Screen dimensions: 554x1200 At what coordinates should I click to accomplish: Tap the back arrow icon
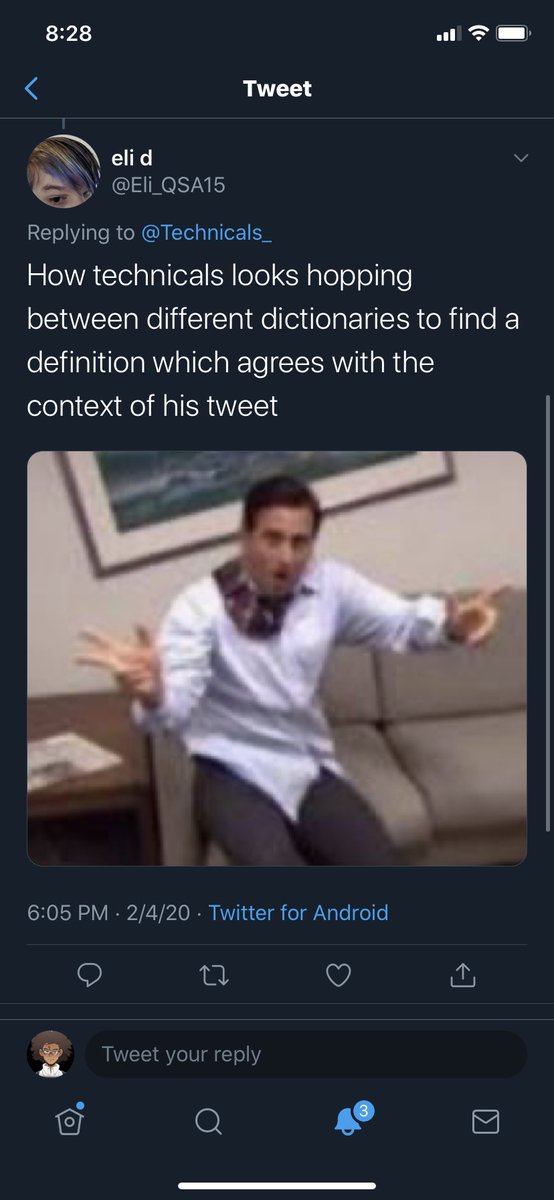pos(31,89)
